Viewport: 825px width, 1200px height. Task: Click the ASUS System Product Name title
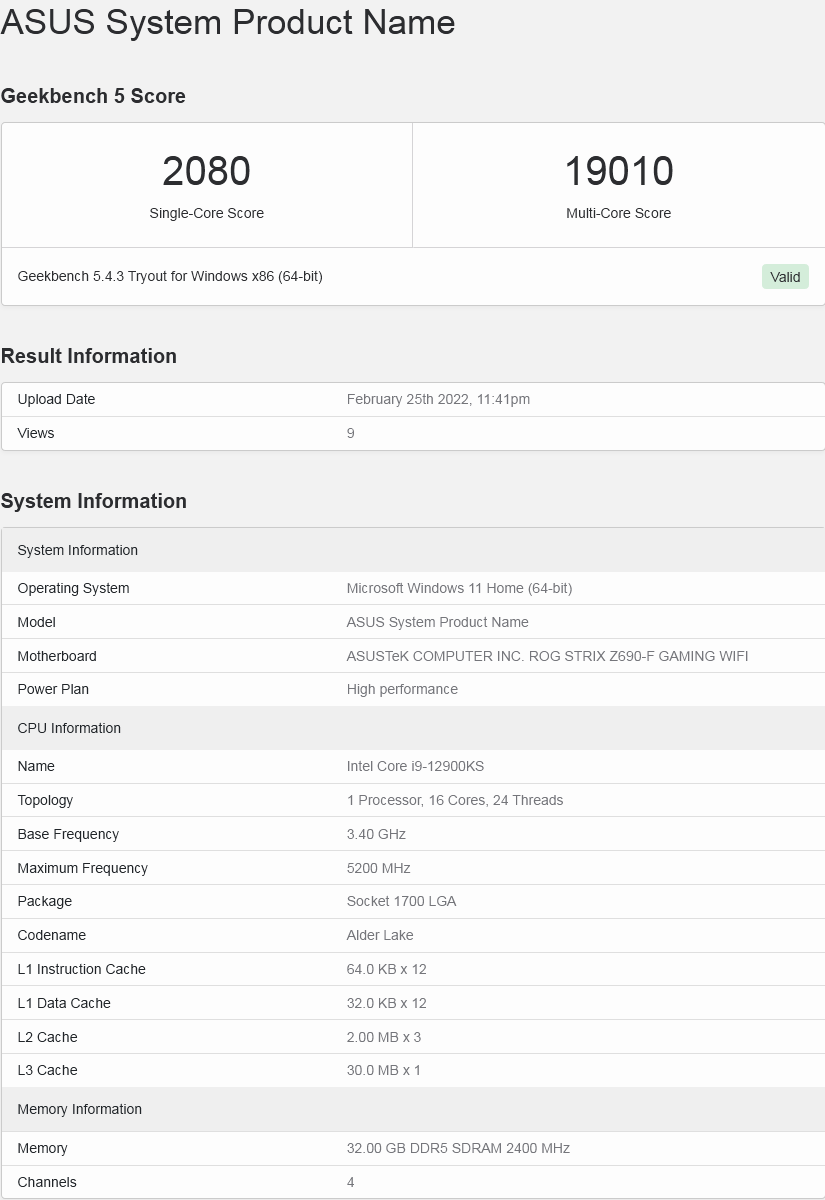click(x=228, y=22)
